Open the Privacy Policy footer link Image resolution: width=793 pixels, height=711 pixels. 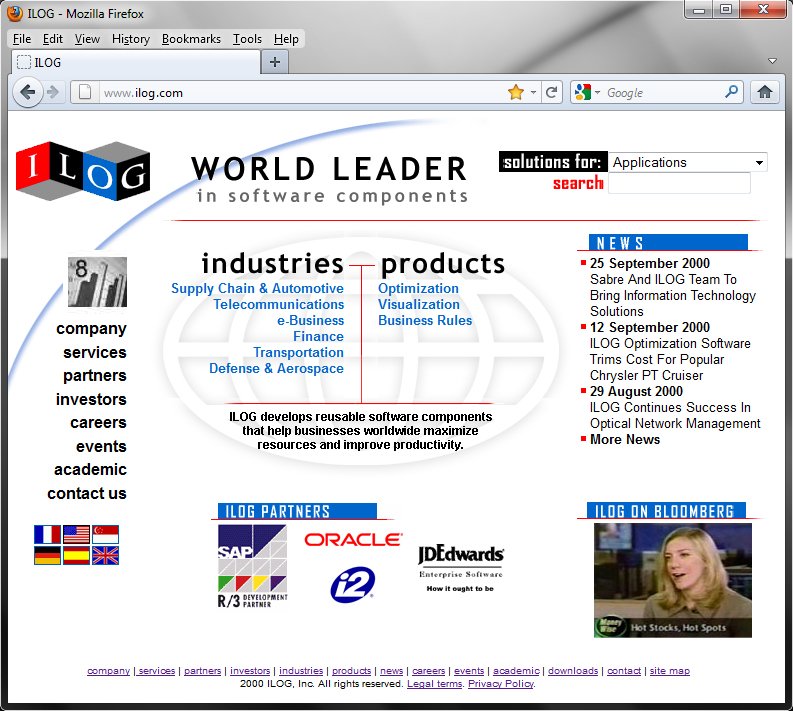click(x=501, y=684)
